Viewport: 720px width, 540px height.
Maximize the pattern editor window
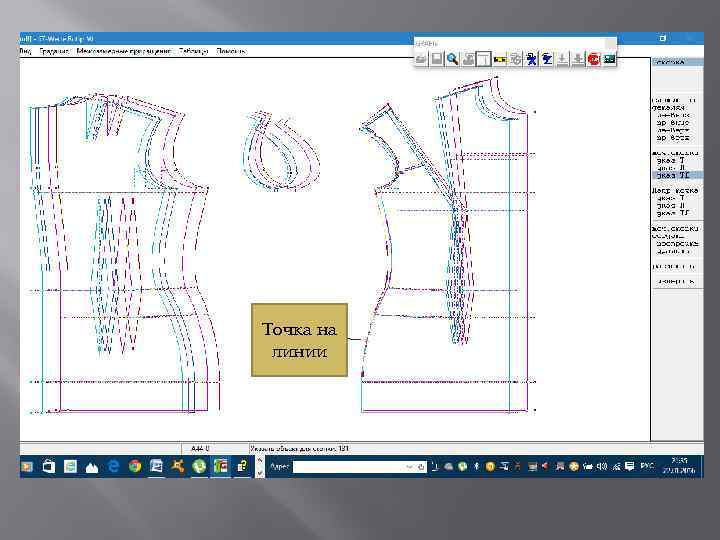pyautogui.click(x=662, y=38)
